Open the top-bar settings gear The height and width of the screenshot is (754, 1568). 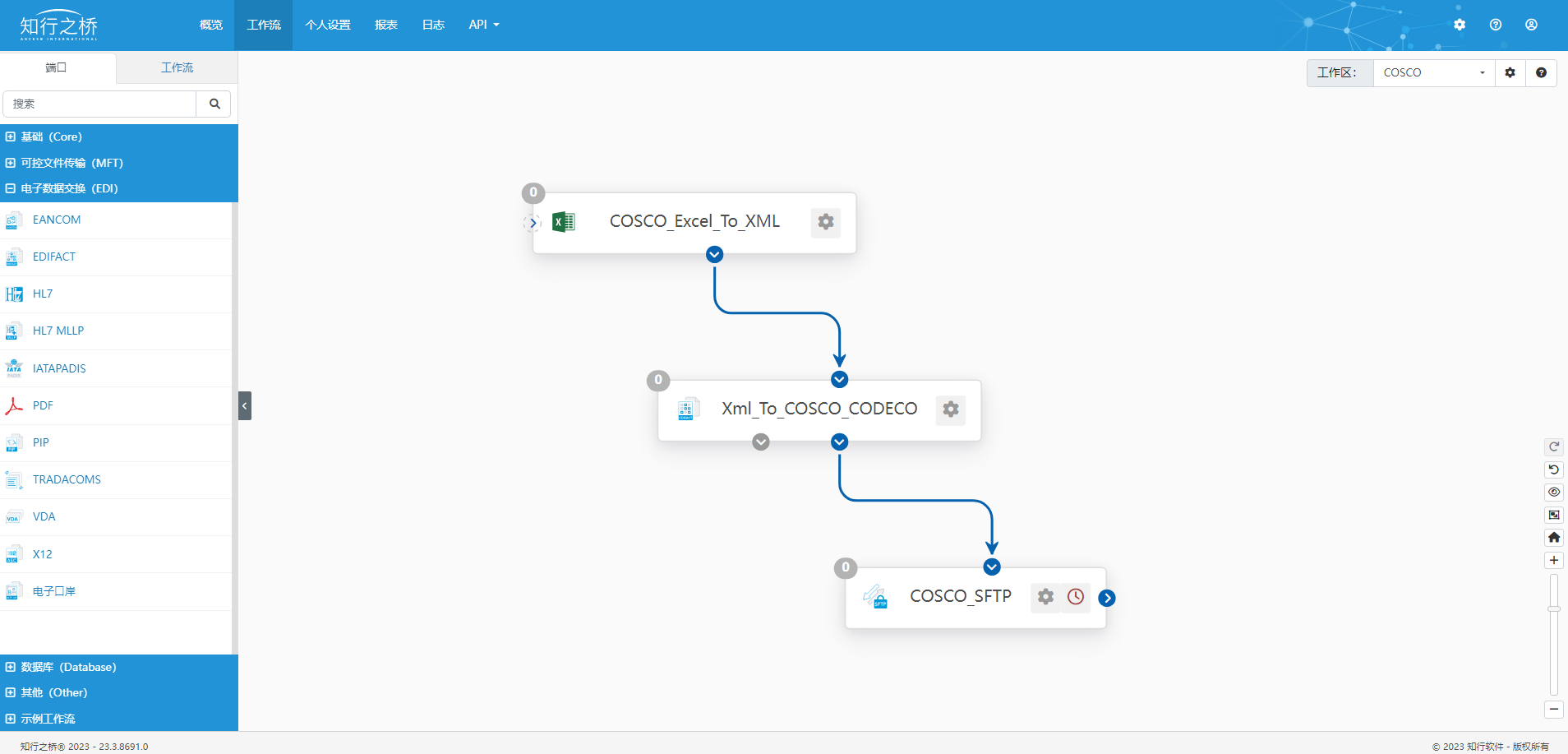(1460, 25)
